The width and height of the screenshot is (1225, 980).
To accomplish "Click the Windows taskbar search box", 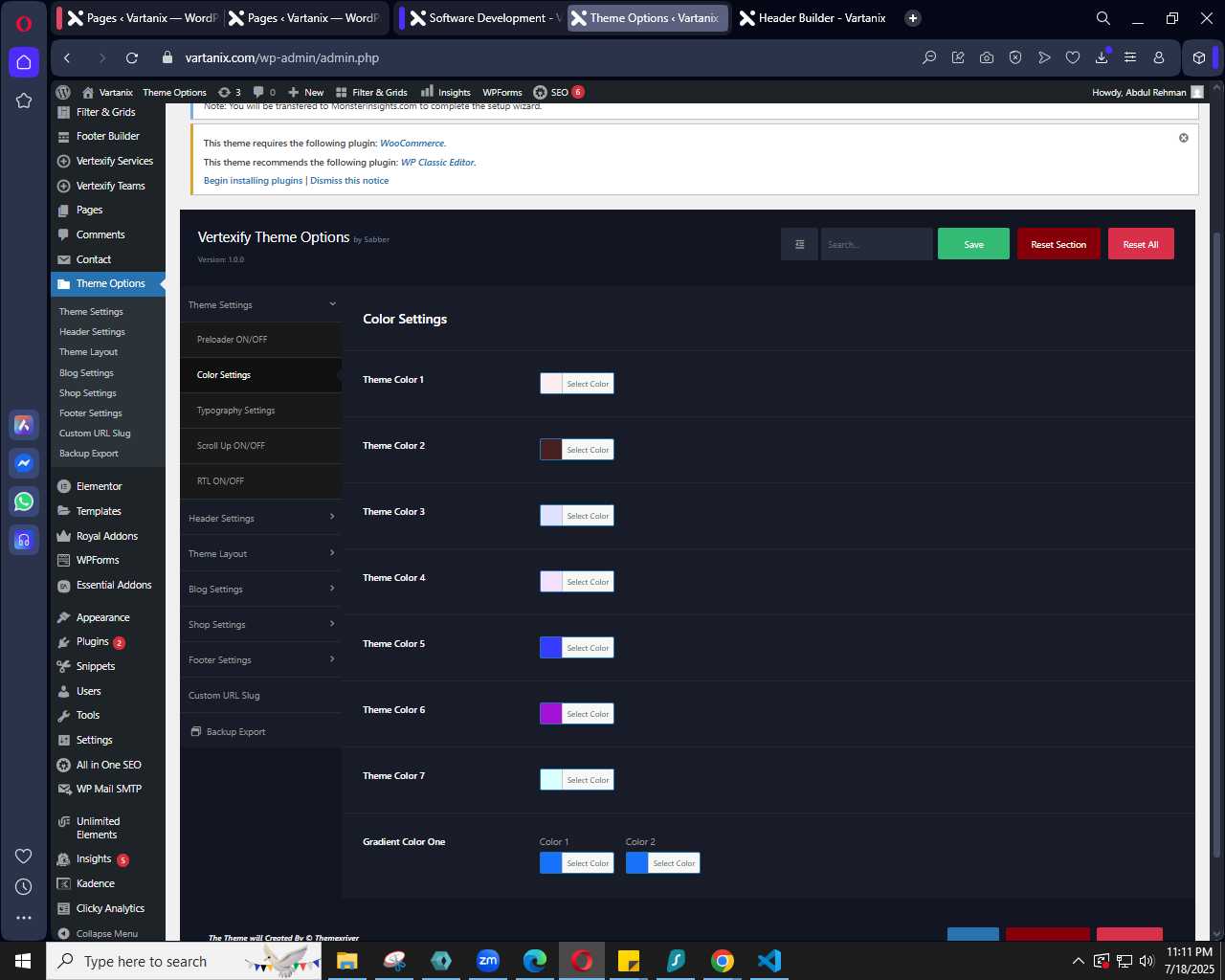I will (185, 961).
